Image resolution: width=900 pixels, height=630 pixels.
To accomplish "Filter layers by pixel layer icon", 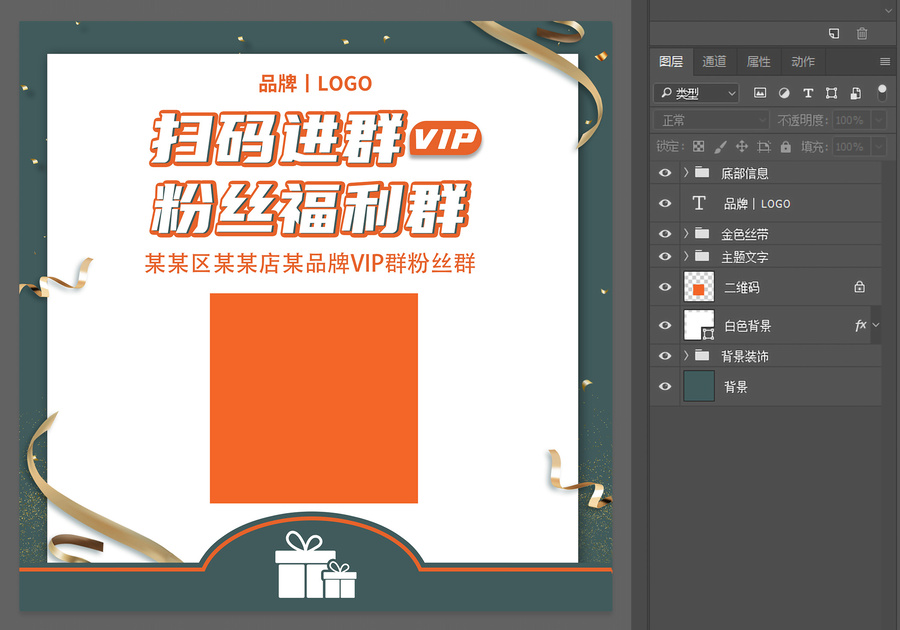I will [x=760, y=92].
